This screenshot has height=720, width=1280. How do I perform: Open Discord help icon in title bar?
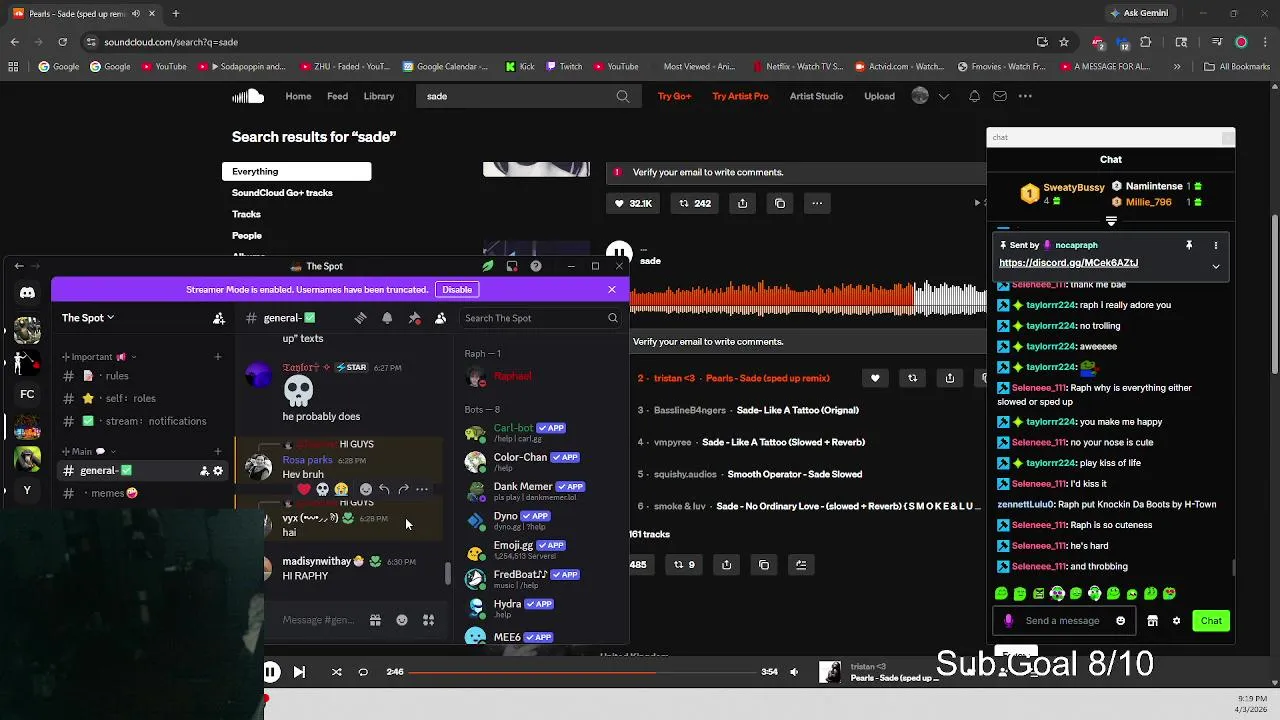click(536, 266)
